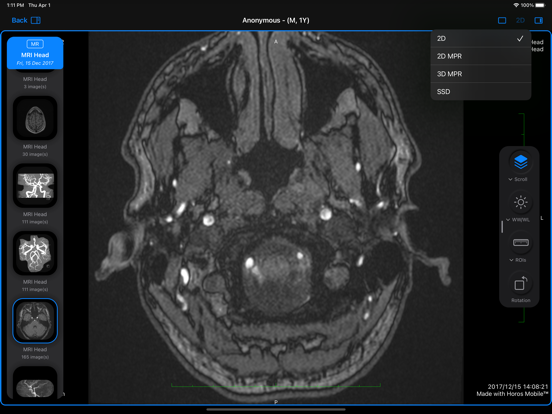
Task: Click the Rotation tool label
Action: tap(521, 300)
